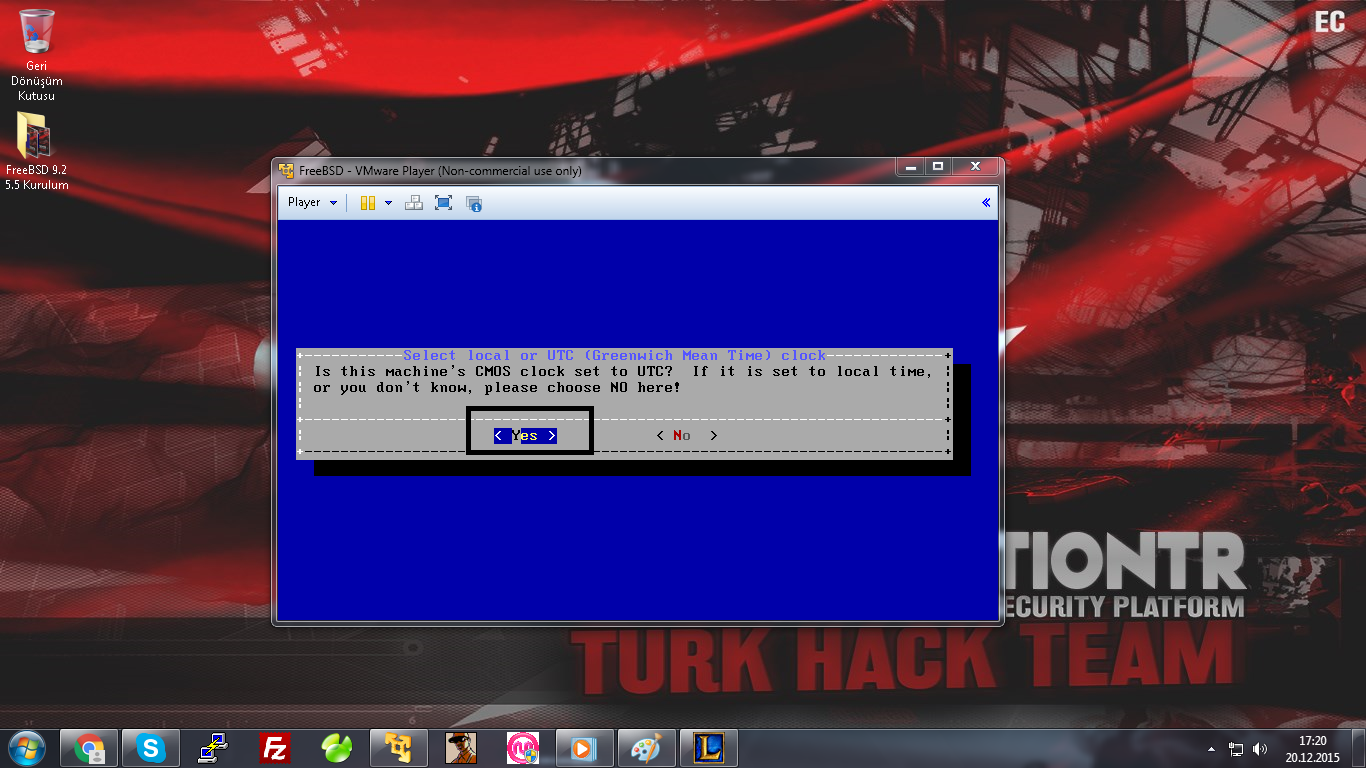
Task: Select the FreeBSD 9.2 Kurulum archive icon
Action: click(x=36, y=150)
